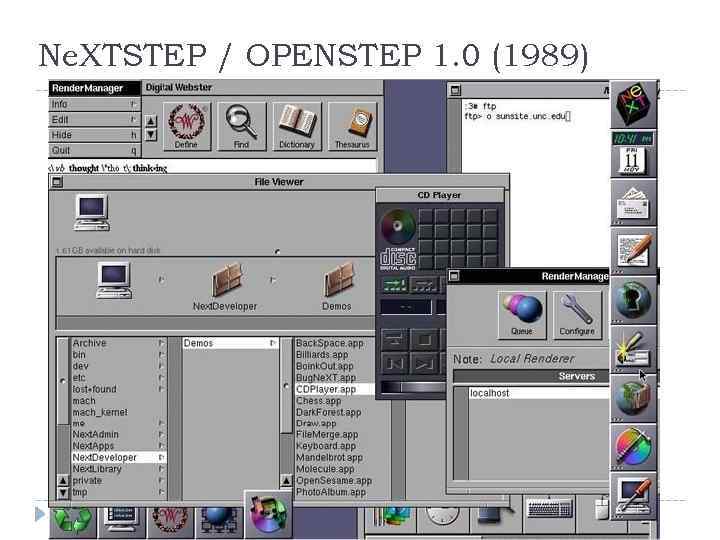Click the Configure wrench icon
Image resolution: width=720 pixels, height=540 pixels.
pos(577,315)
